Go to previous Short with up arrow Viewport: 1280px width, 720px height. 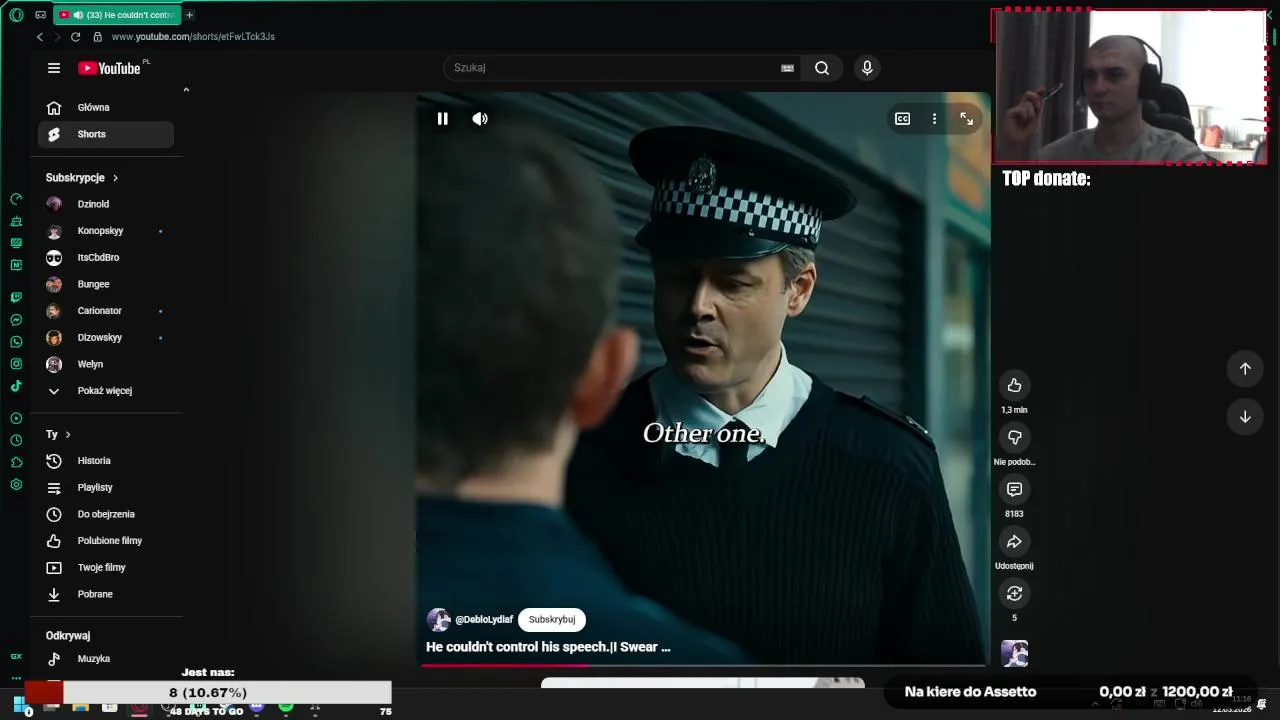[1245, 368]
